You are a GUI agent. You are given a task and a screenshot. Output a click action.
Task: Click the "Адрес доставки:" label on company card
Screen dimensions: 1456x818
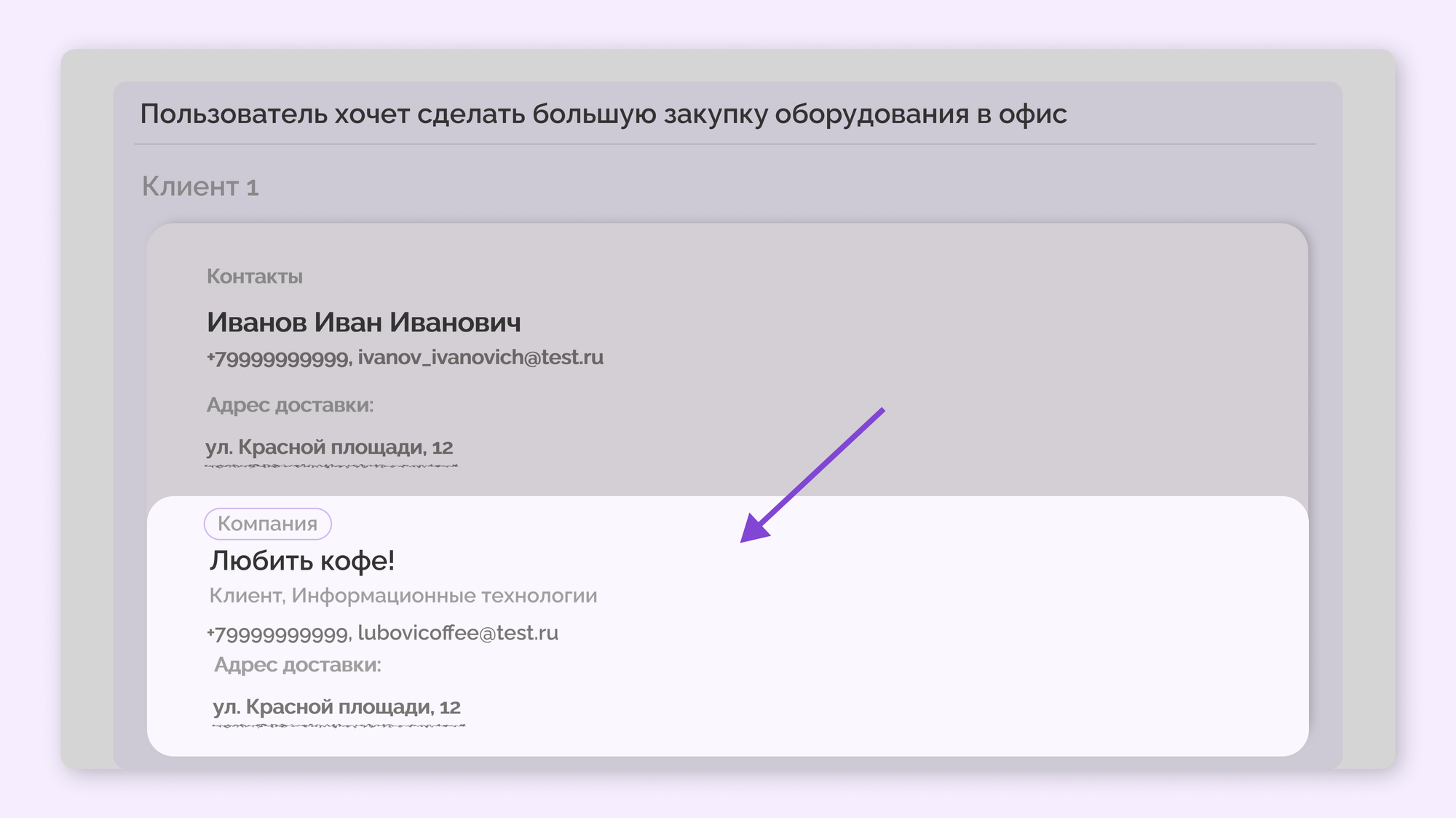(x=298, y=664)
